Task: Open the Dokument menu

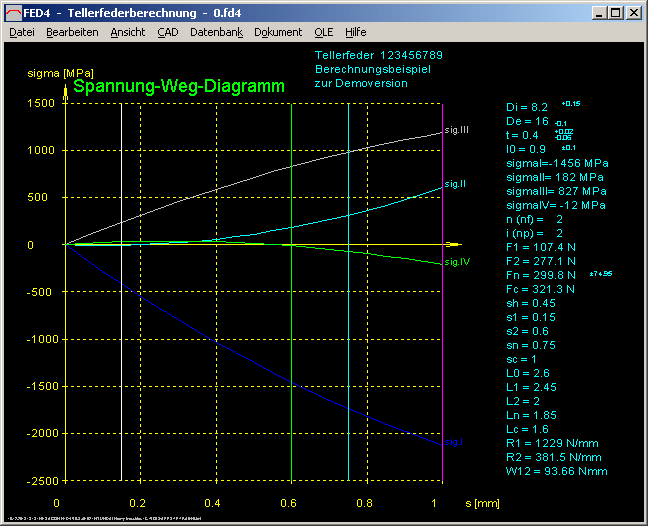Action: point(278,32)
